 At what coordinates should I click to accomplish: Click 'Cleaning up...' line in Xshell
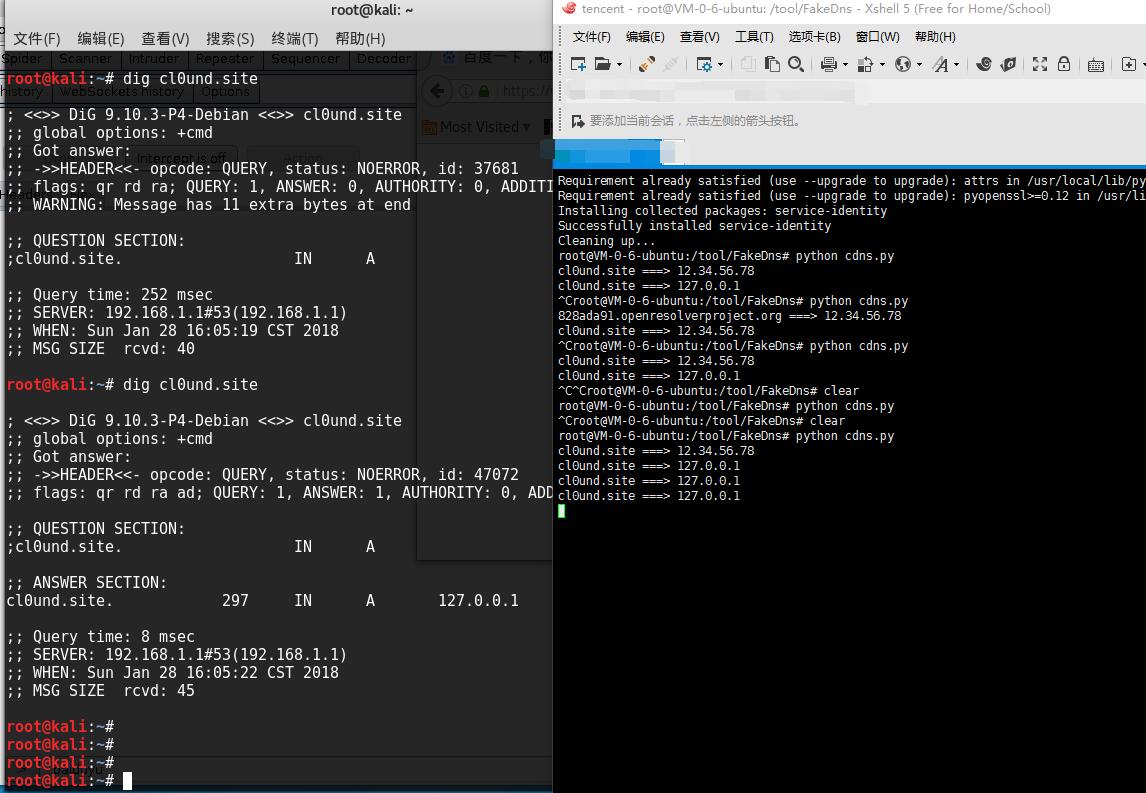pyautogui.click(x=607, y=240)
